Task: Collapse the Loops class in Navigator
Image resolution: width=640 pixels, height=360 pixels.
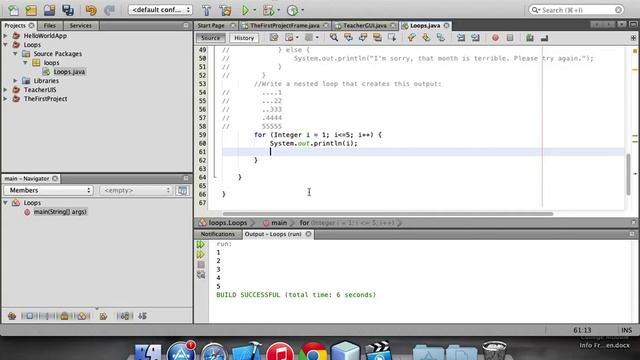Action: coord(5,203)
